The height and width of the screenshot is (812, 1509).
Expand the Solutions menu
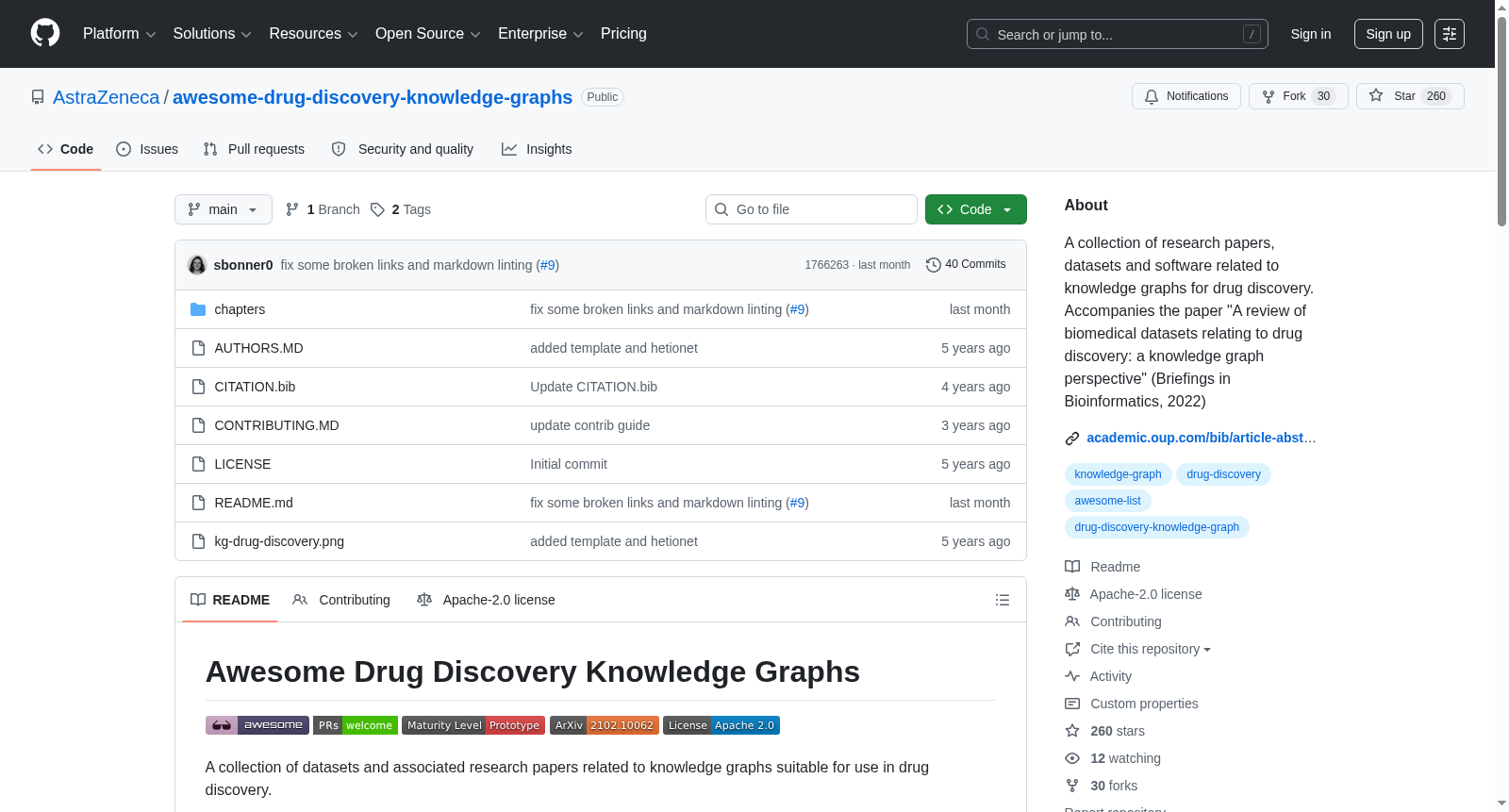(212, 34)
